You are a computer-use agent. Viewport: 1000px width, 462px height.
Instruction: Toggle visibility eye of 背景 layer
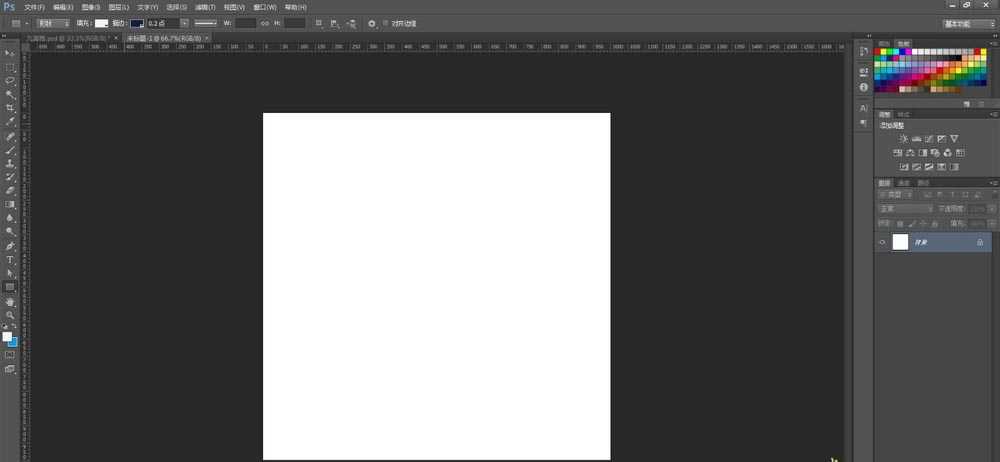882,242
